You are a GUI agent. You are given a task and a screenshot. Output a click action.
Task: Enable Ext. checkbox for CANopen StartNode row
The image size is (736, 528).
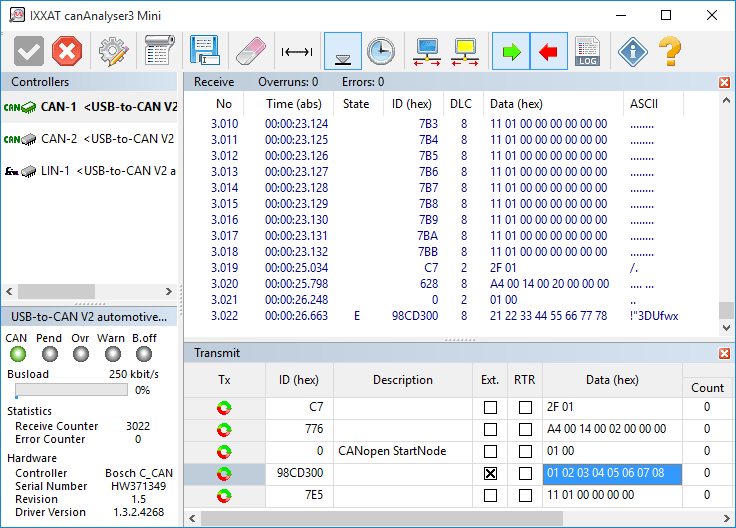tap(491, 451)
